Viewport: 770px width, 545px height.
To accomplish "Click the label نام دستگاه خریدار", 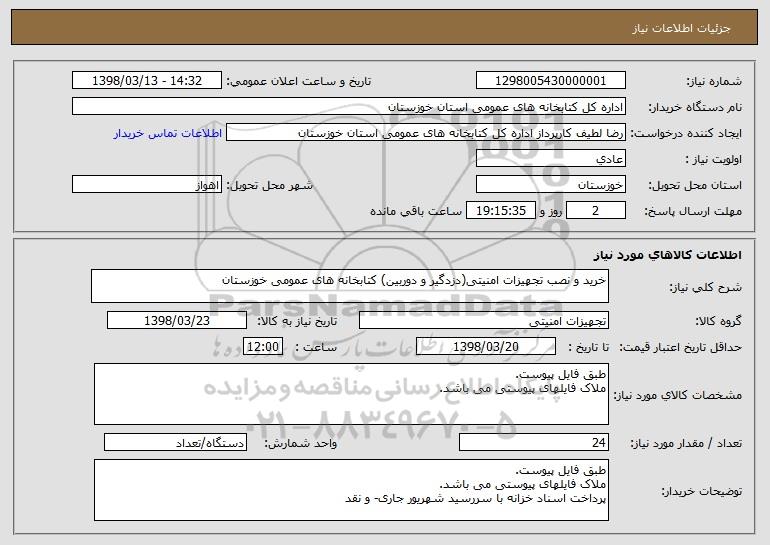I will coord(695,107).
